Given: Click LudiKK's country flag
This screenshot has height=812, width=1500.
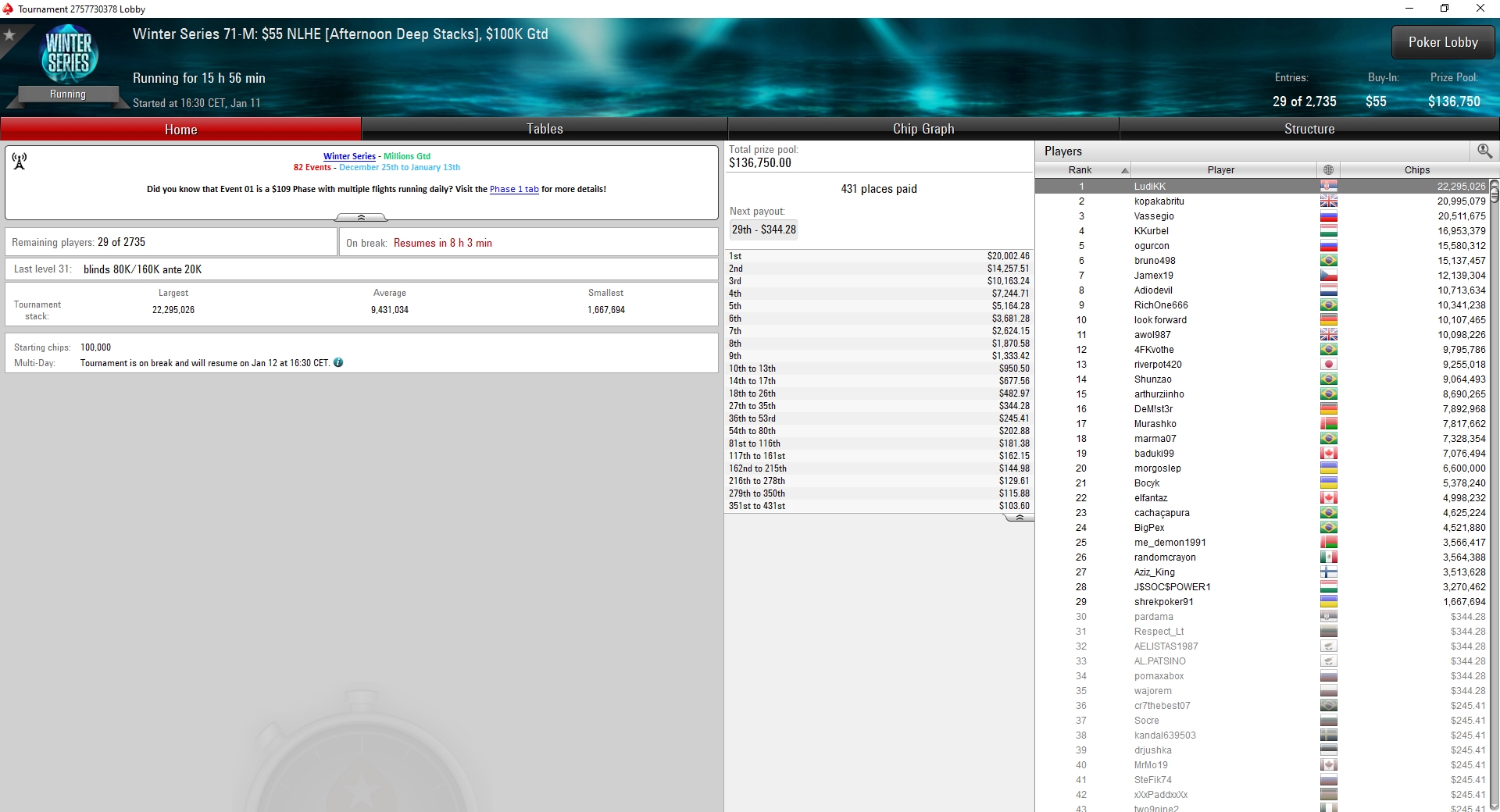Looking at the screenshot, I should click(x=1328, y=187).
